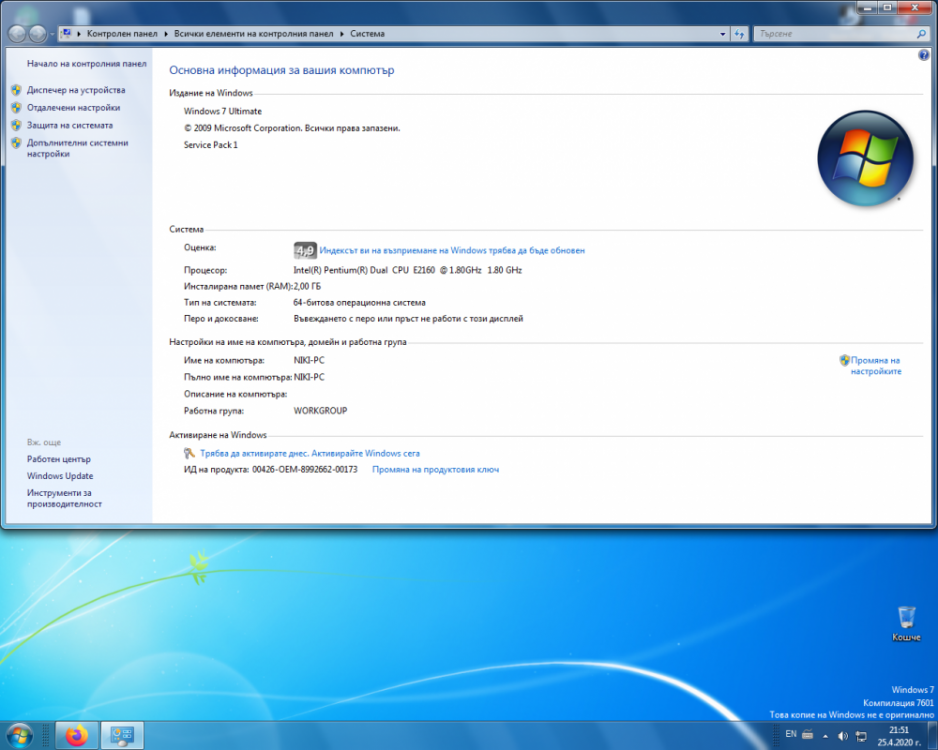Click the volume speaker tray icon
This screenshot has width=938, height=750.
[842, 736]
